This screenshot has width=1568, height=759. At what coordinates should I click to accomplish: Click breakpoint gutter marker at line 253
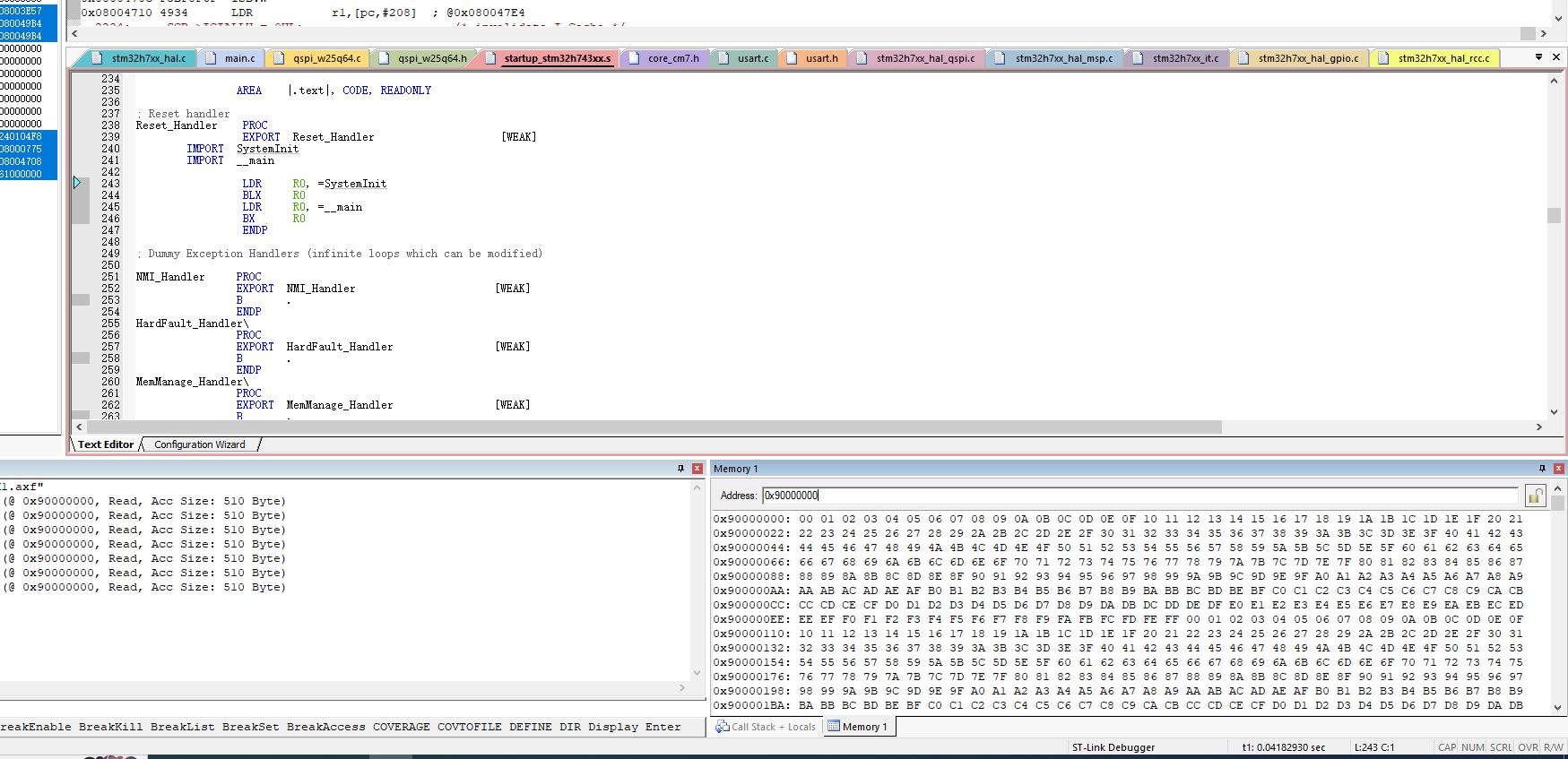click(81, 300)
